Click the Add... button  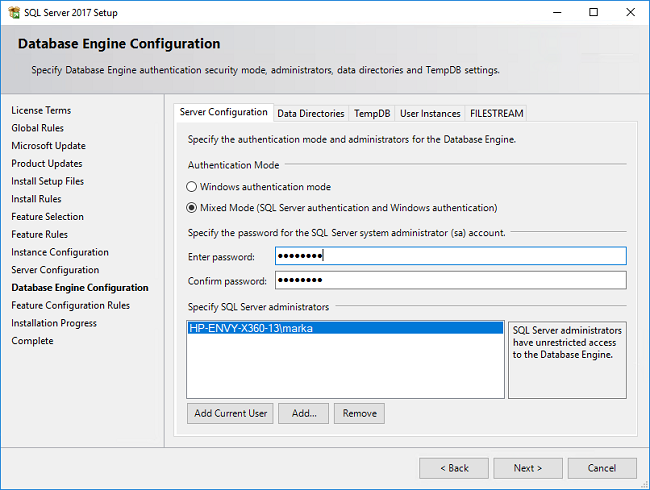303,413
